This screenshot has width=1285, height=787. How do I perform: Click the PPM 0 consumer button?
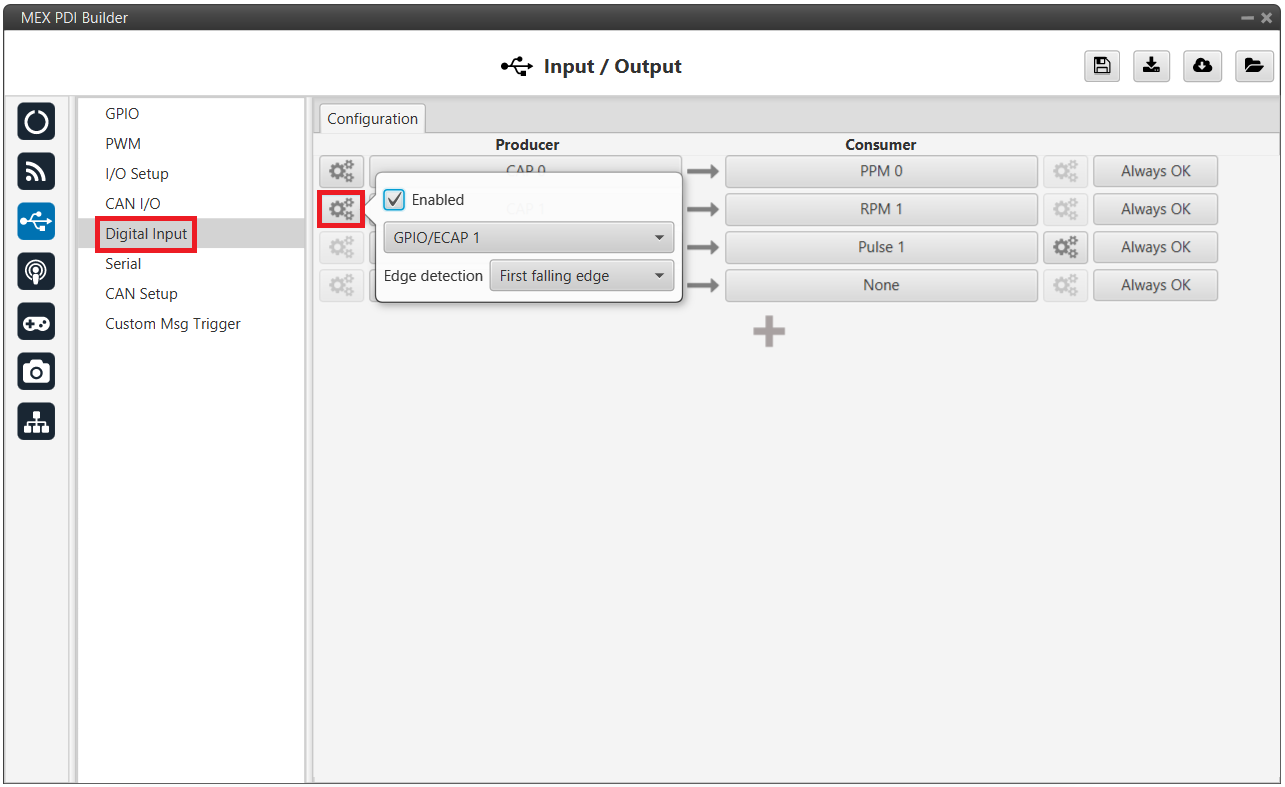(881, 171)
